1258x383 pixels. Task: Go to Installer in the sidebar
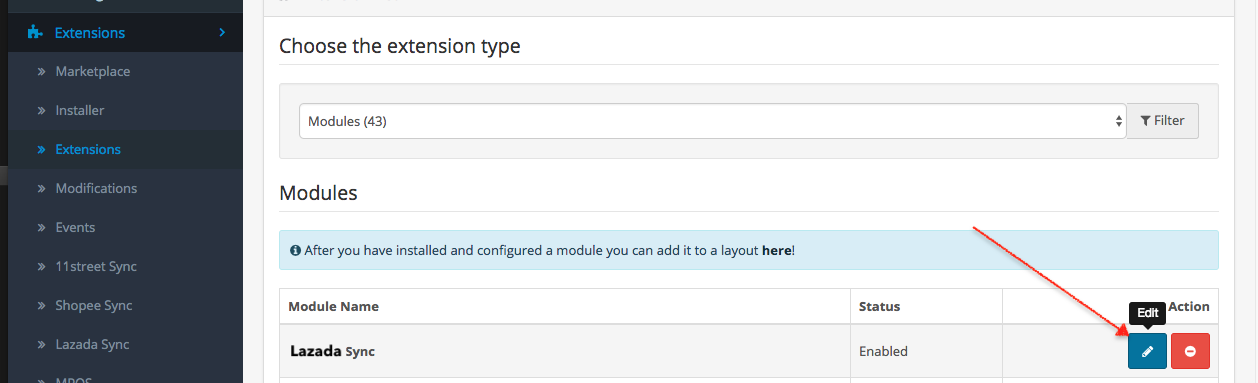coord(80,111)
